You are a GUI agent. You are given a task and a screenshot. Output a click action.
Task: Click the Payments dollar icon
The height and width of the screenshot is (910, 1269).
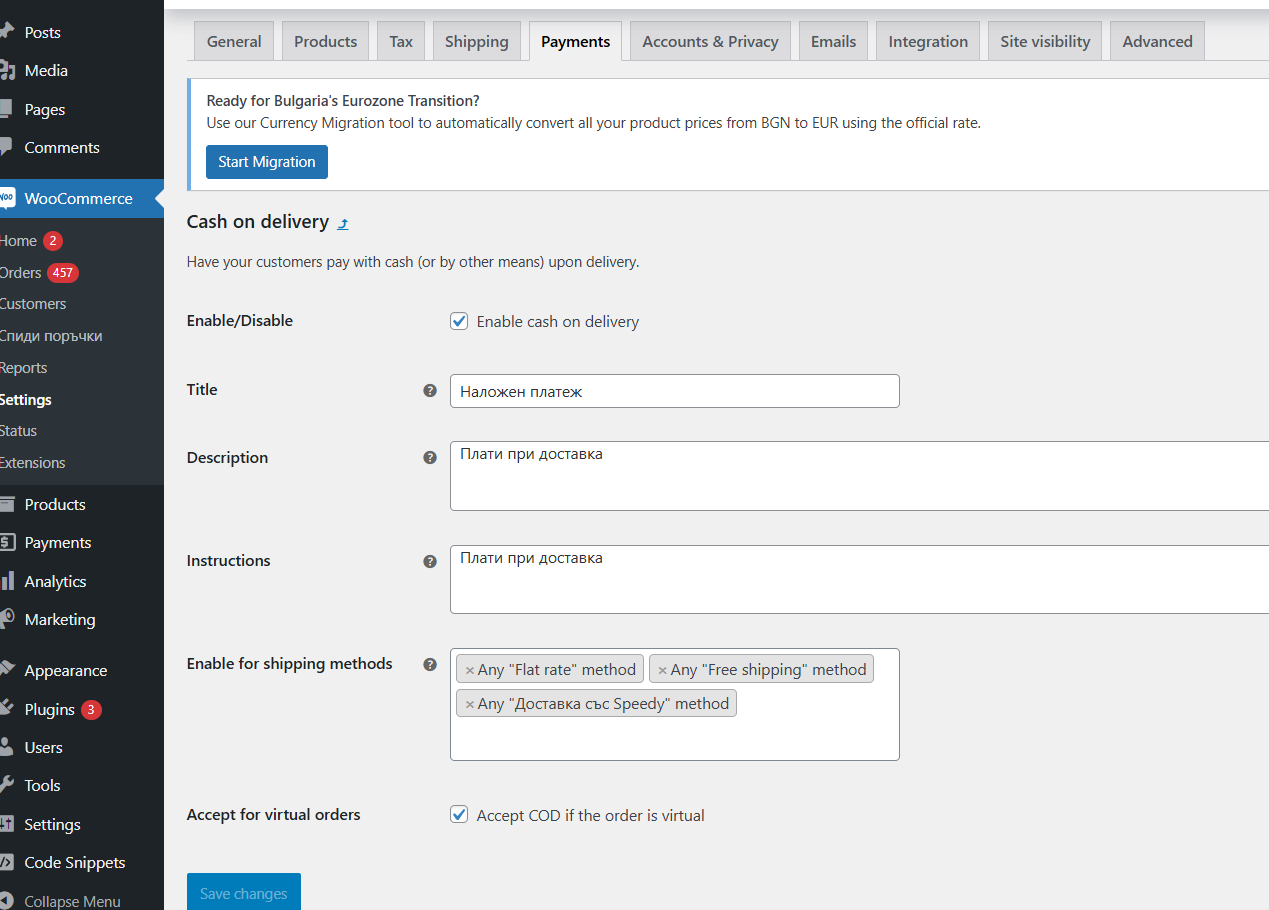(7, 542)
